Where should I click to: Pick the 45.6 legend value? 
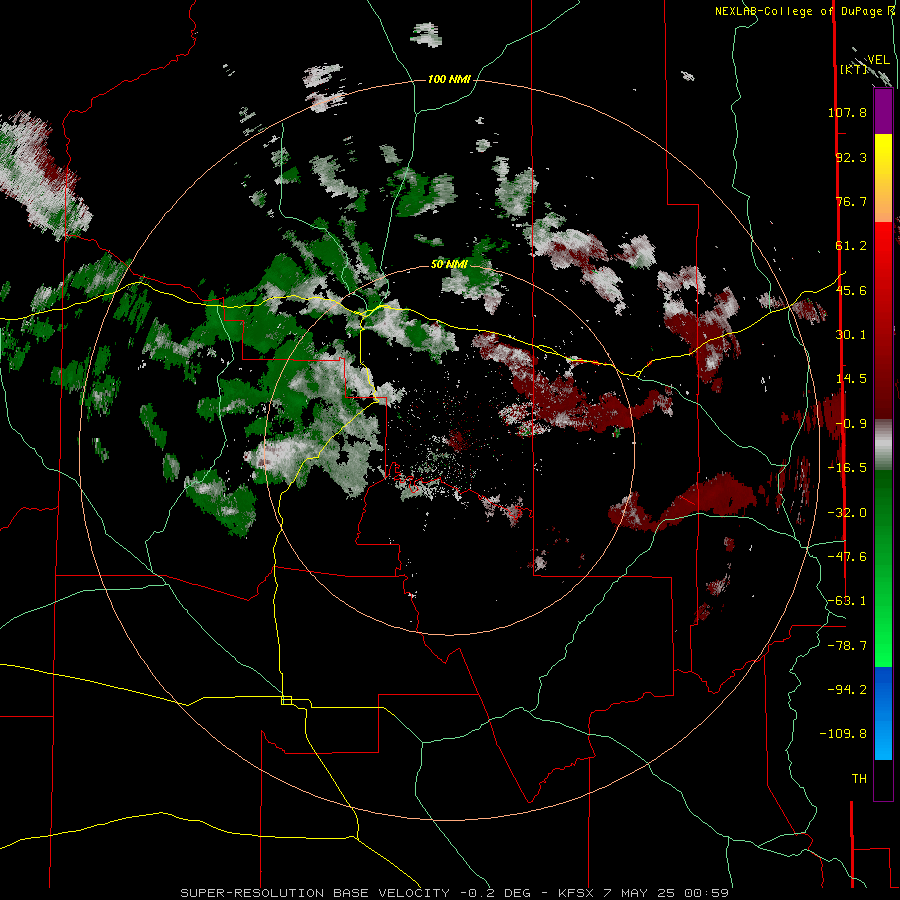click(x=851, y=290)
